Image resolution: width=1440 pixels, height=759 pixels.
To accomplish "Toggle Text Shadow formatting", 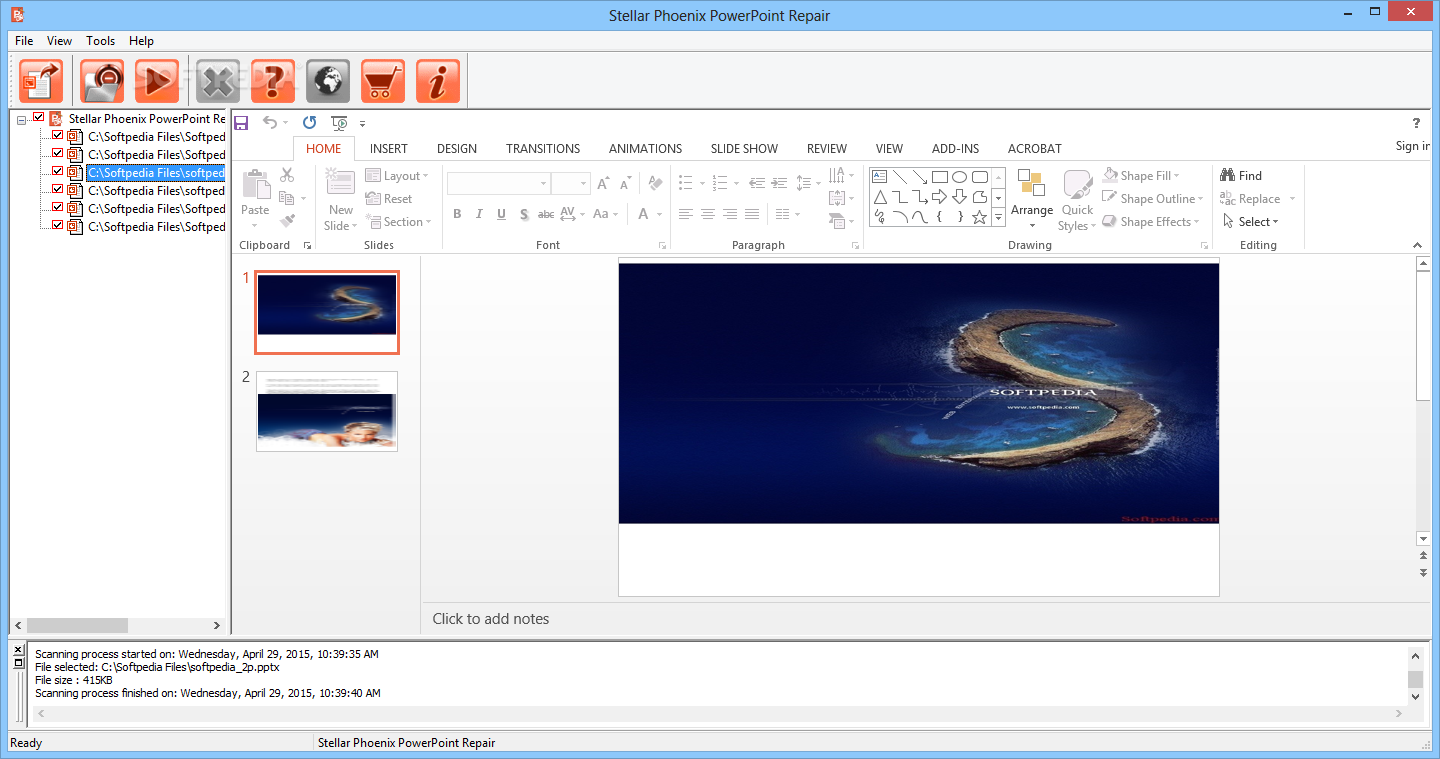I will [x=524, y=214].
